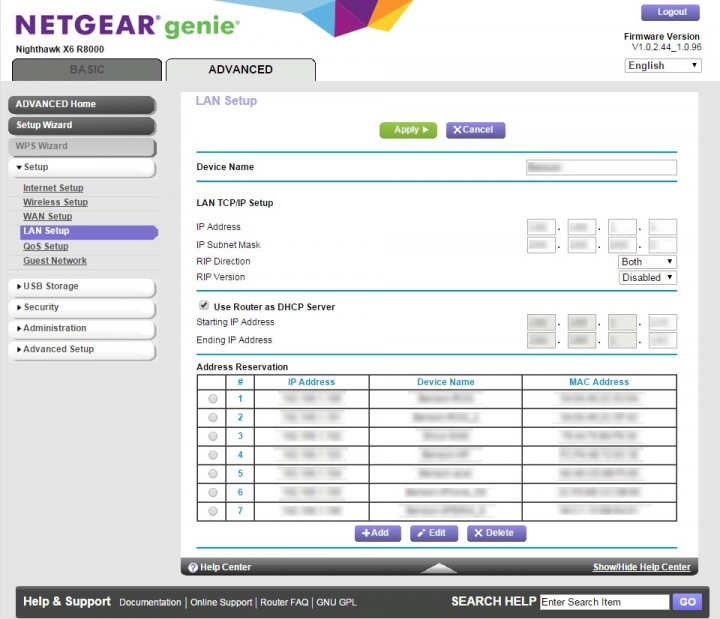
Task: Launch the Setup Wizard
Action: 82,126
